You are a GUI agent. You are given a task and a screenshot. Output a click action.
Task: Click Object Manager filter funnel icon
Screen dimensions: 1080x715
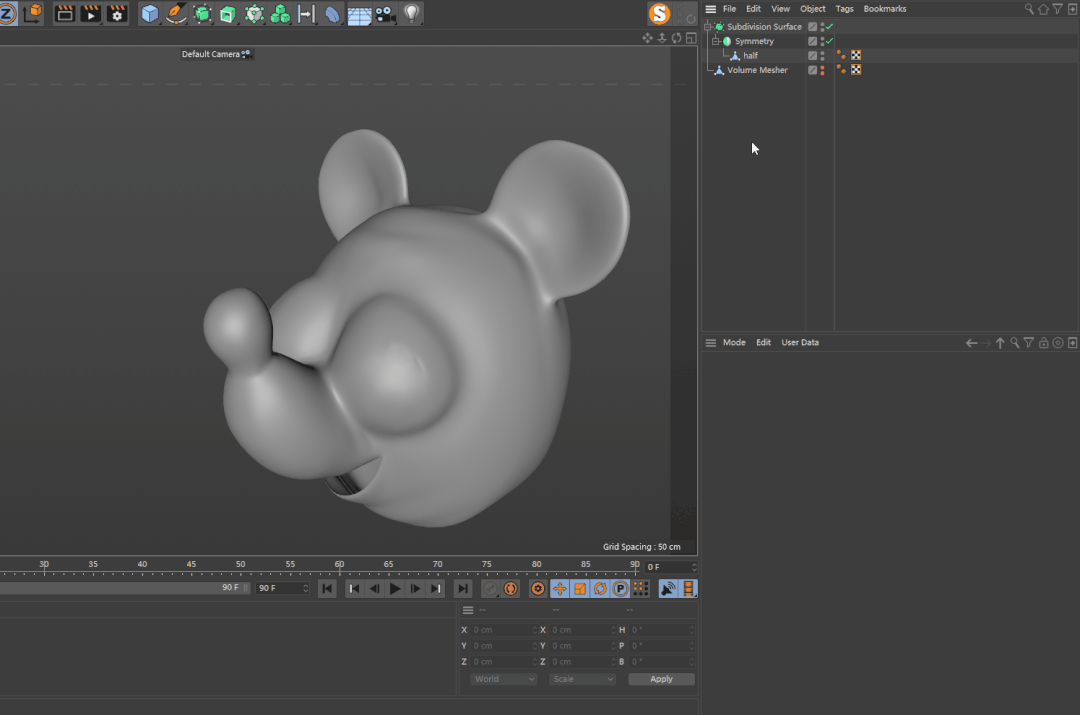point(1057,9)
